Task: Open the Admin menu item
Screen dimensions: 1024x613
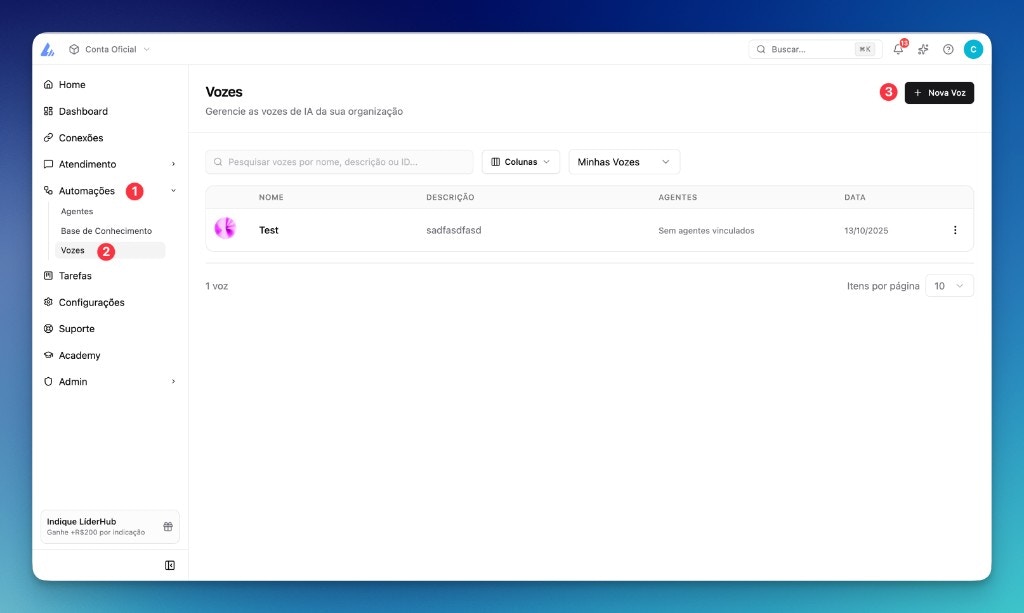Action: [x=75, y=381]
